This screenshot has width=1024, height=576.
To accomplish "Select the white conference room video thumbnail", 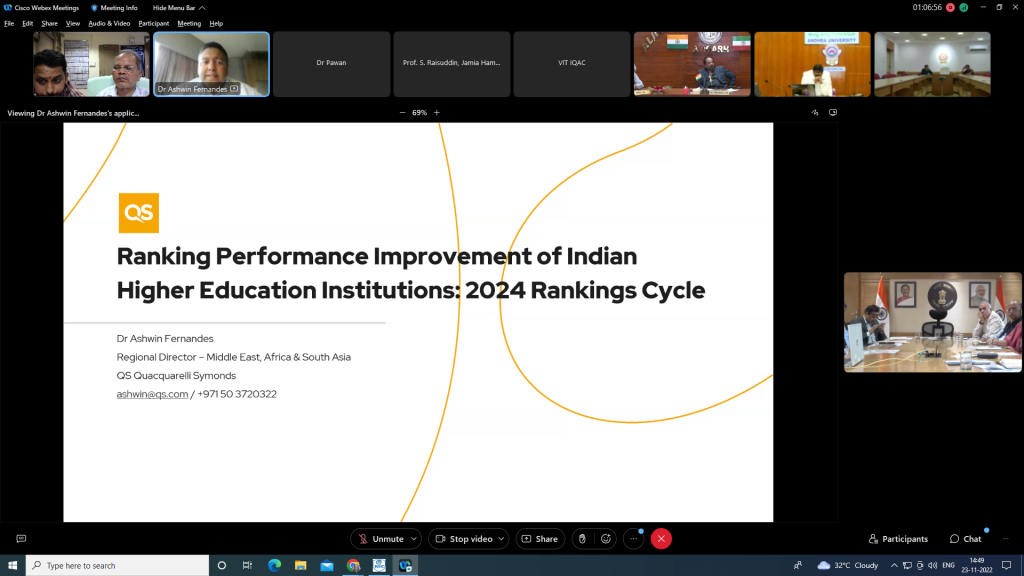I will (933, 64).
